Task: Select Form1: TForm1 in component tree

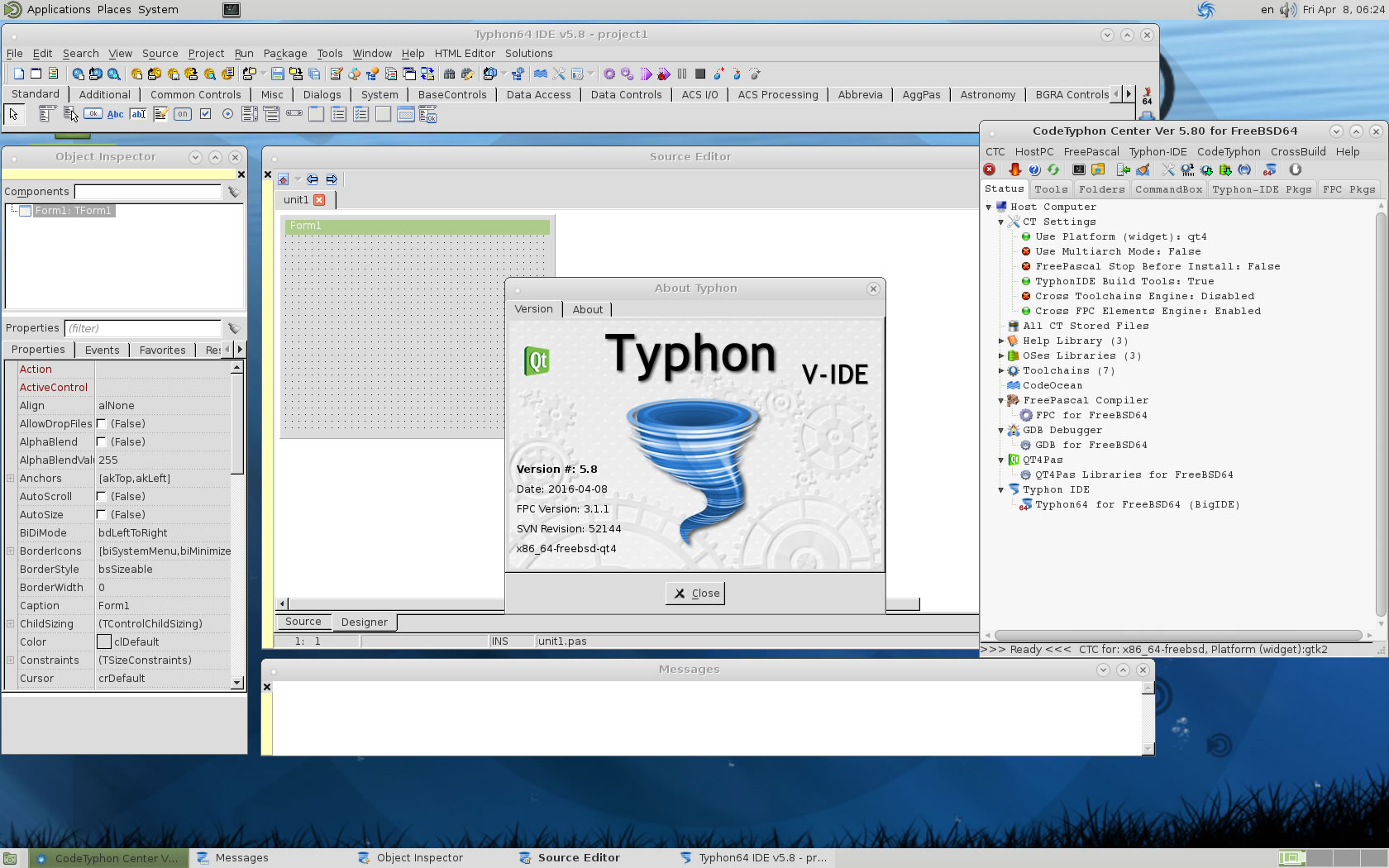Action: [x=73, y=211]
